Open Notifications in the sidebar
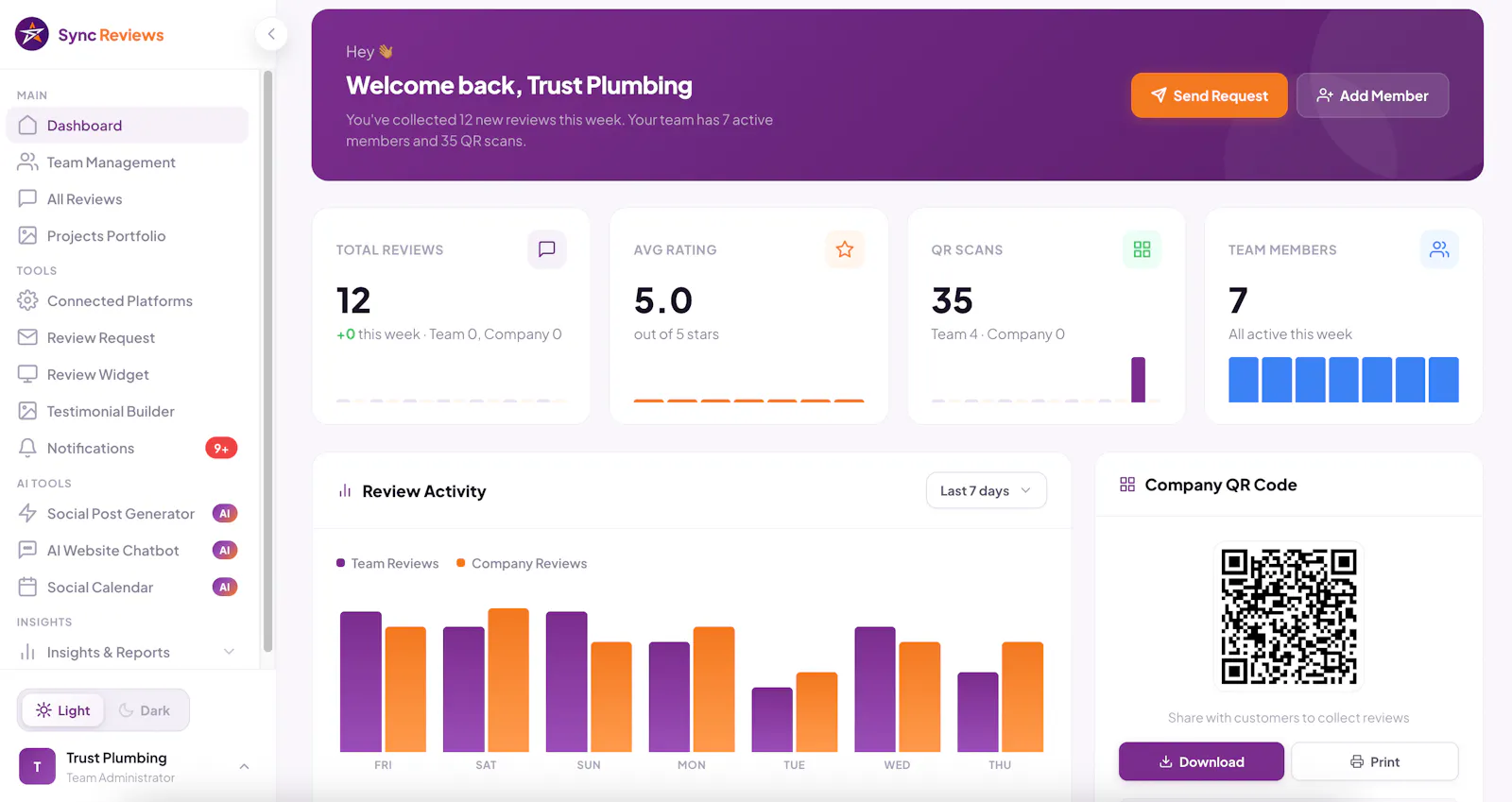The height and width of the screenshot is (802, 1512). 128,448
